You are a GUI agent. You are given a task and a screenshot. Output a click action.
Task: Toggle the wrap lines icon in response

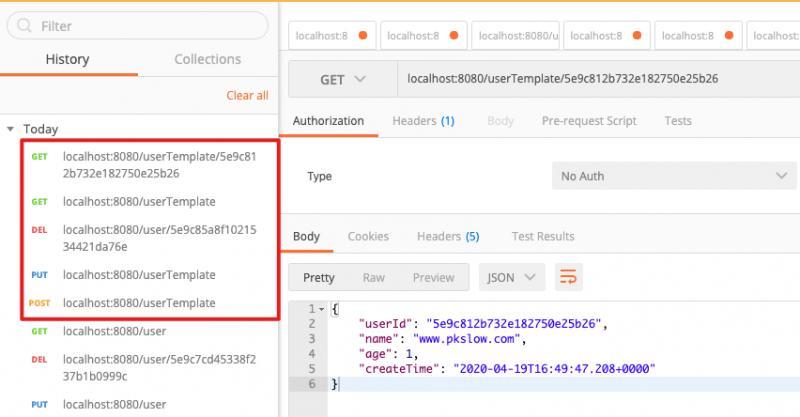tap(568, 277)
